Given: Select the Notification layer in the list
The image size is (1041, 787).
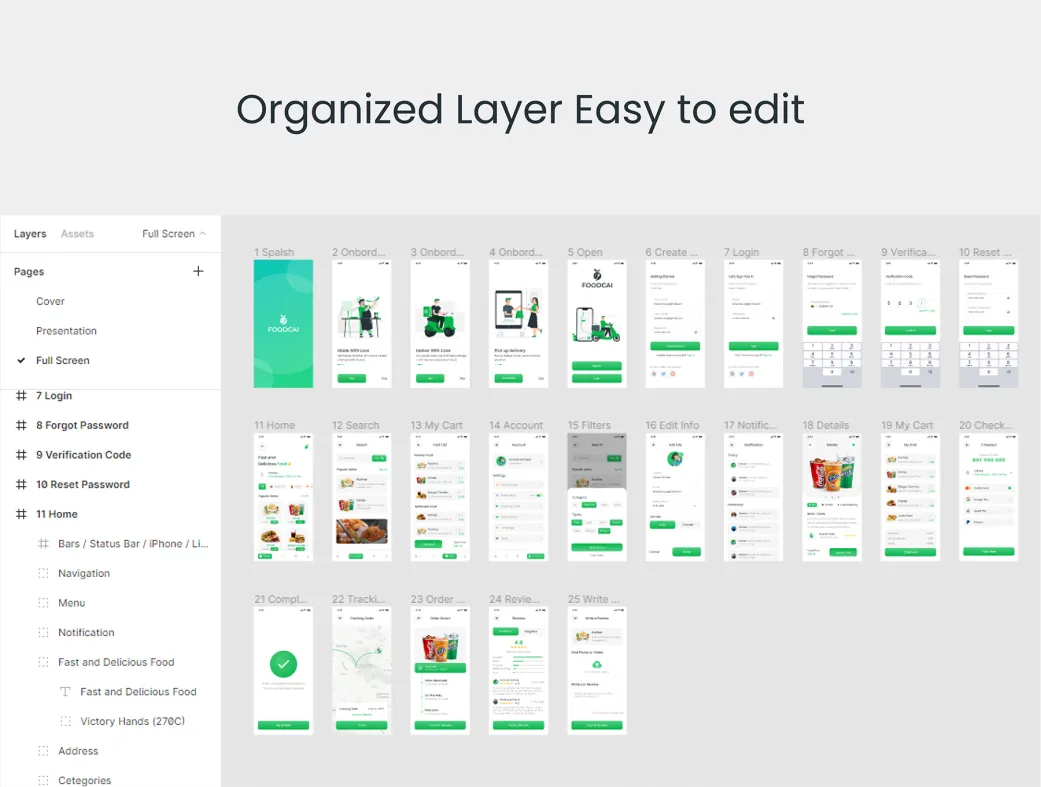Looking at the screenshot, I should pos(86,633).
